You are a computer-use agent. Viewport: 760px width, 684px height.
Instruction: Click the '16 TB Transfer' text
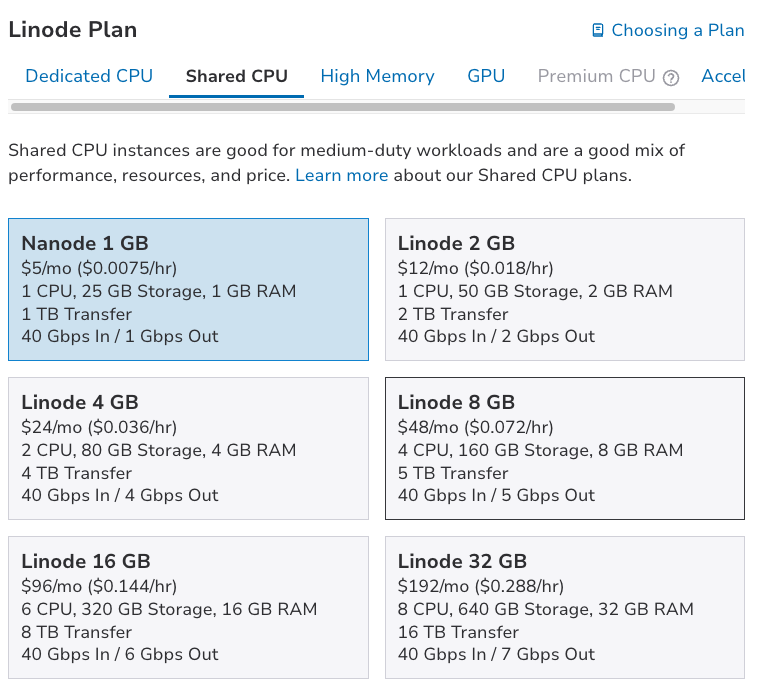pos(458,632)
